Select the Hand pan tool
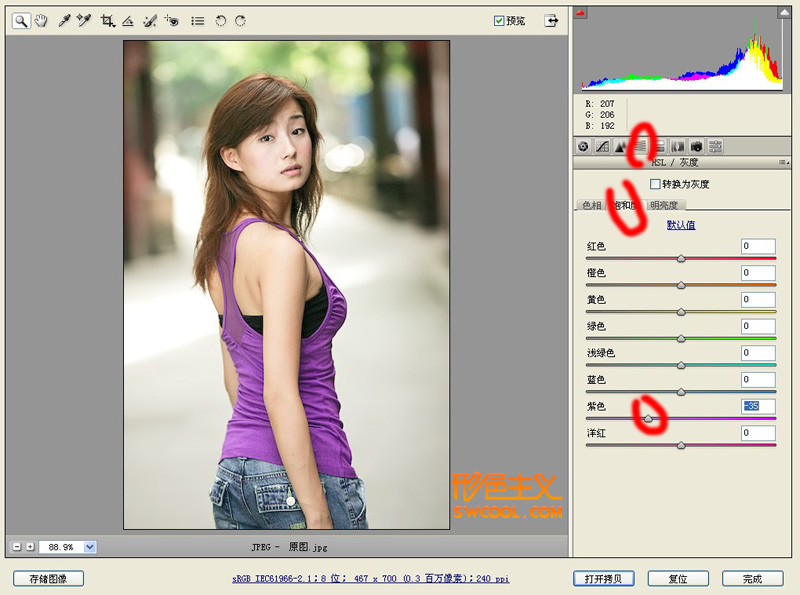 coord(41,21)
